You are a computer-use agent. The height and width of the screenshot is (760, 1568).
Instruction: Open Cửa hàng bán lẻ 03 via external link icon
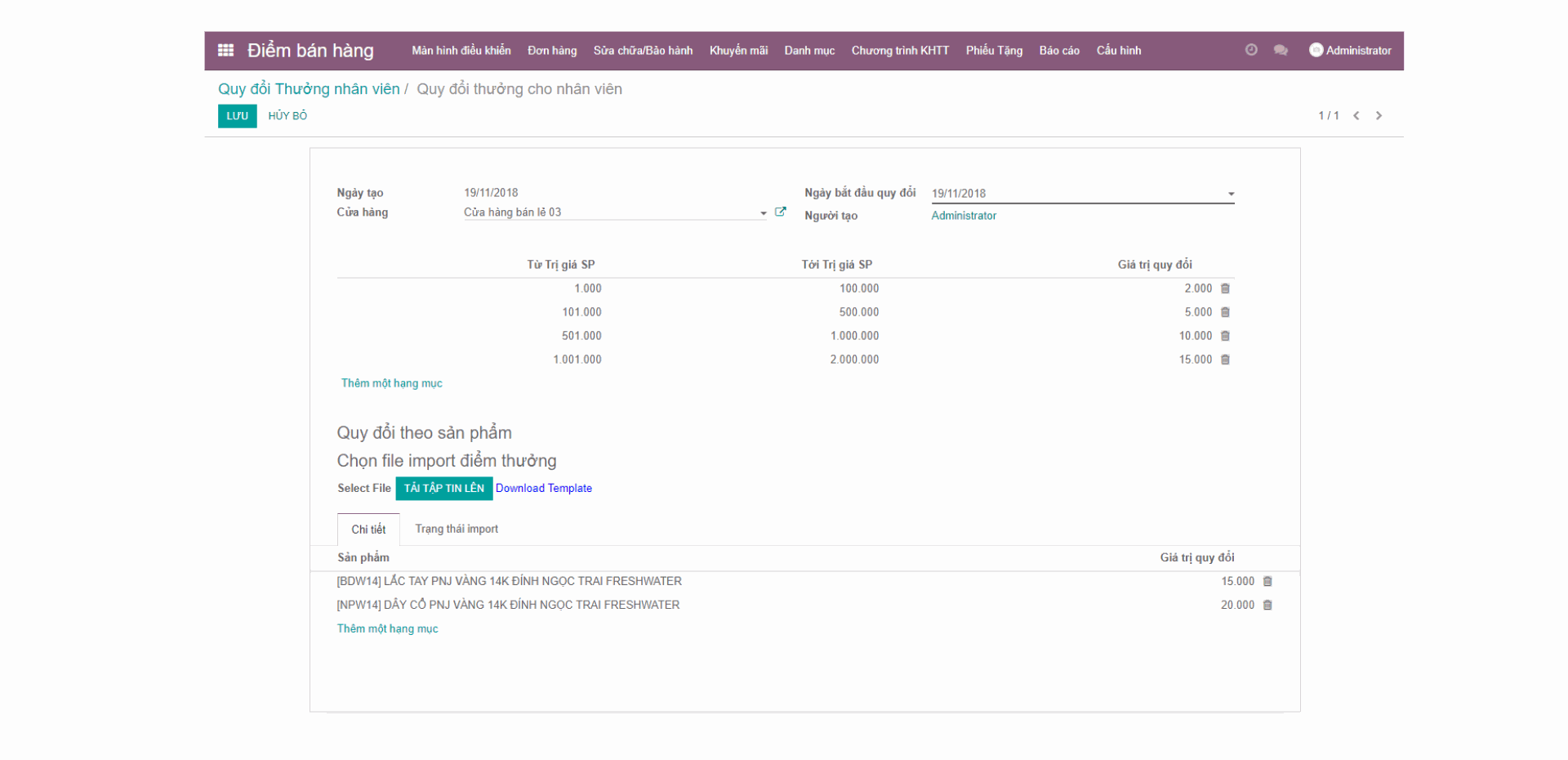tap(781, 211)
